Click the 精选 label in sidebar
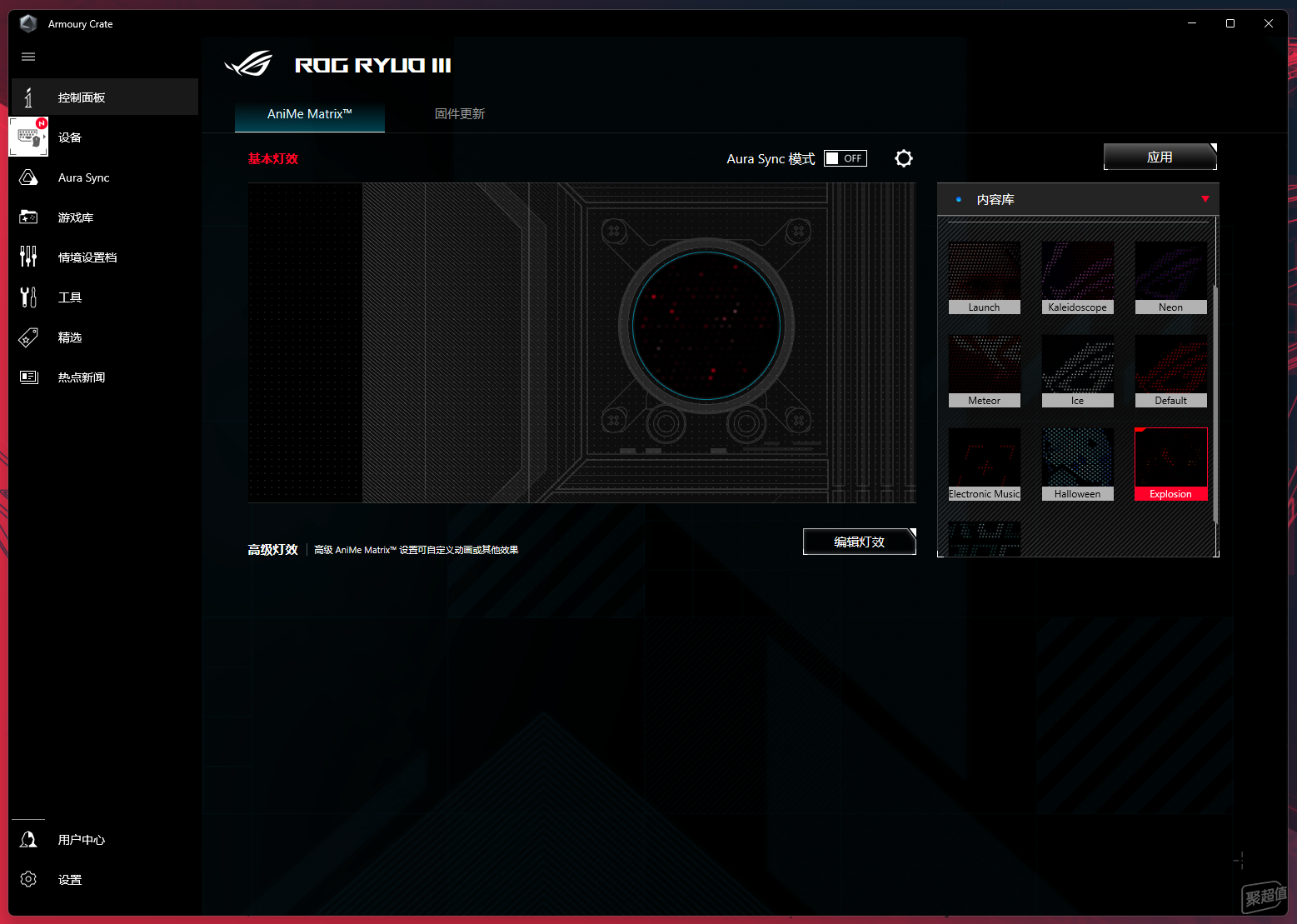The height and width of the screenshot is (924, 1297). pyautogui.click(x=70, y=337)
